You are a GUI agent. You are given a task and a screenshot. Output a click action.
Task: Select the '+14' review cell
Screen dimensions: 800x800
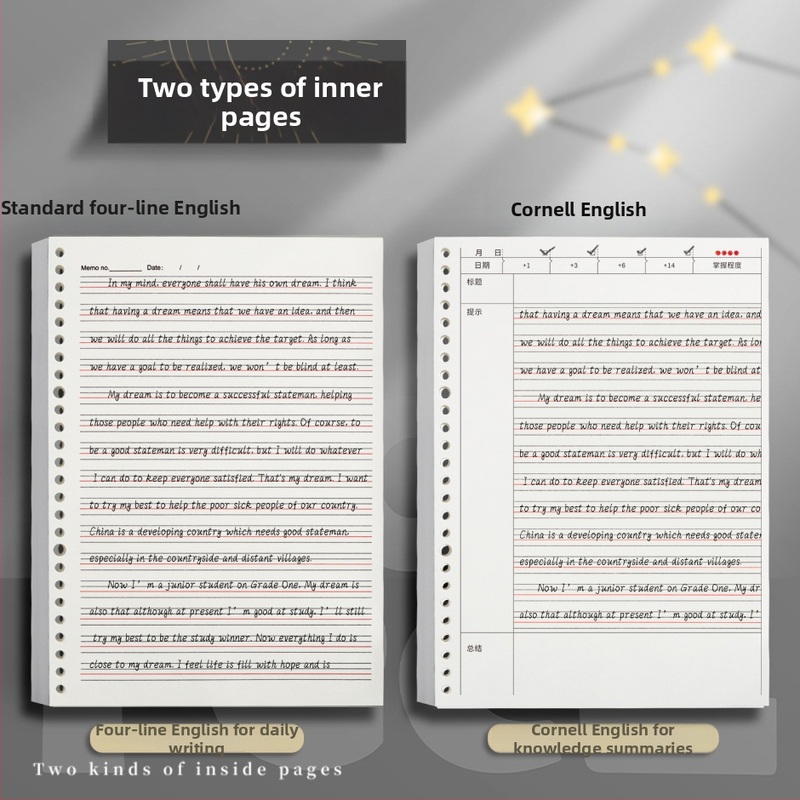point(669,265)
